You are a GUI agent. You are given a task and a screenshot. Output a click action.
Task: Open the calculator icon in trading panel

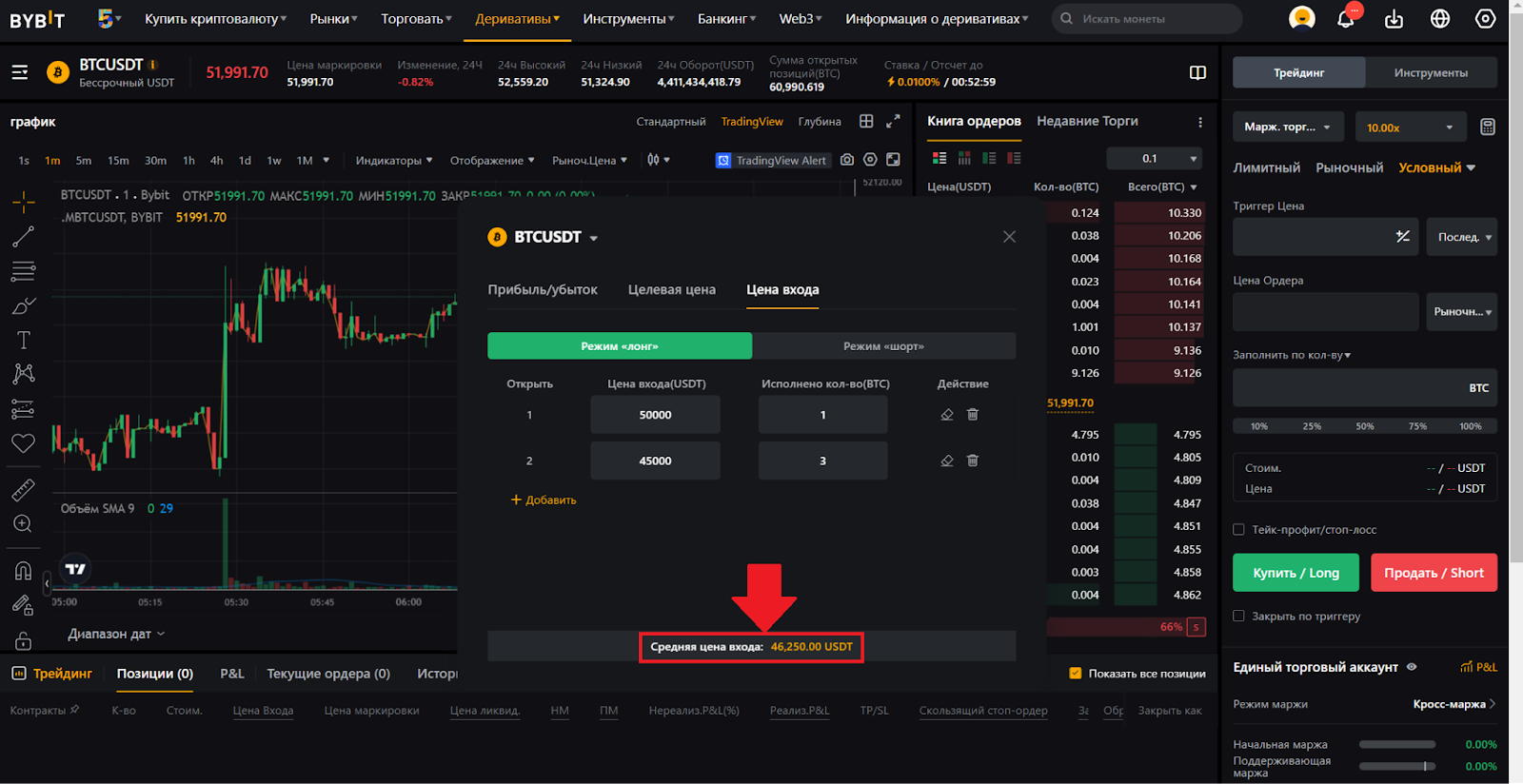coord(1487,127)
